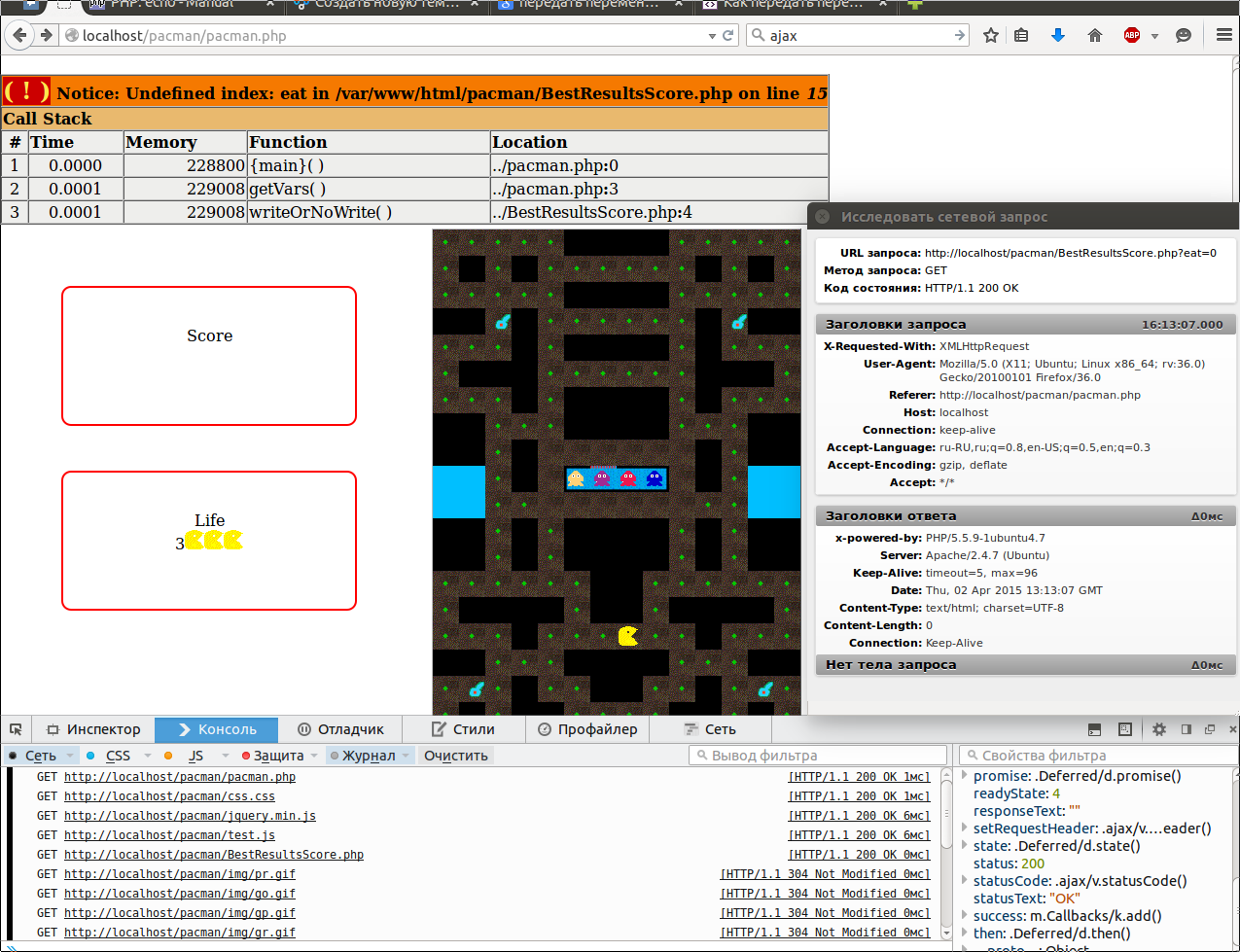
Task: Reload the pacman.php page
Action: click(727, 35)
